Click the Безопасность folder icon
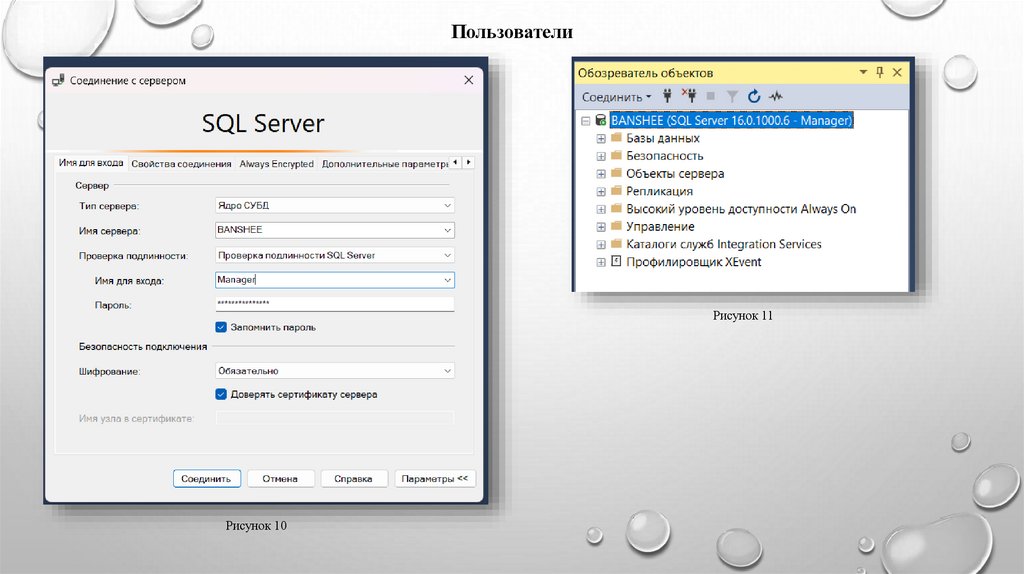 pos(616,155)
